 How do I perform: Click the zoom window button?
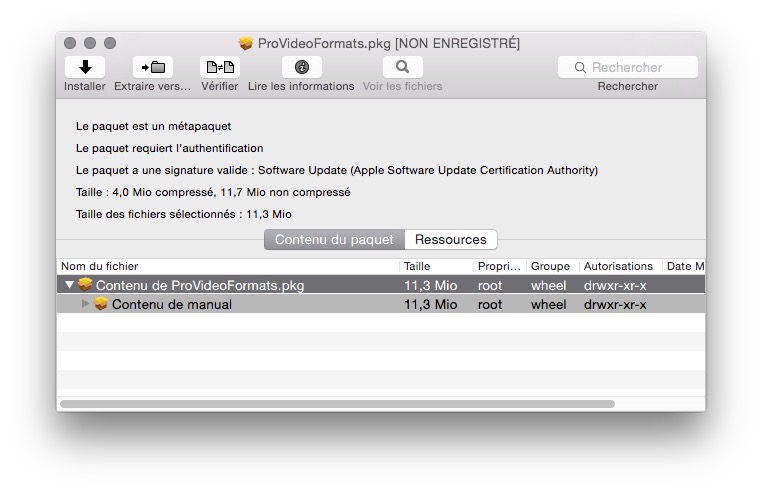[110, 43]
